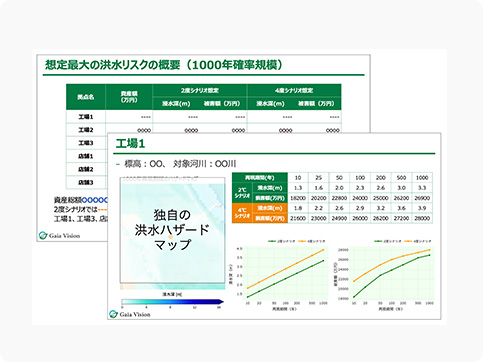Click return period column header 25

coord(319,178)
